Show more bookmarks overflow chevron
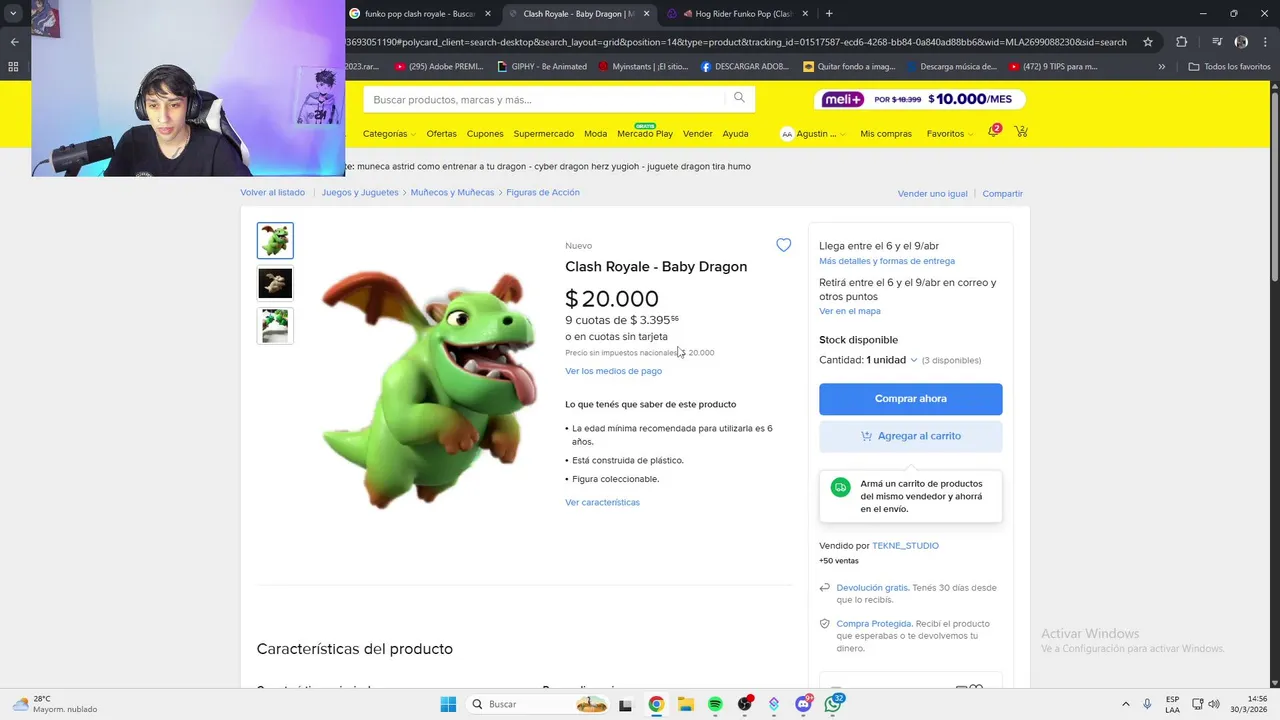 click(x=1162, y=67)
